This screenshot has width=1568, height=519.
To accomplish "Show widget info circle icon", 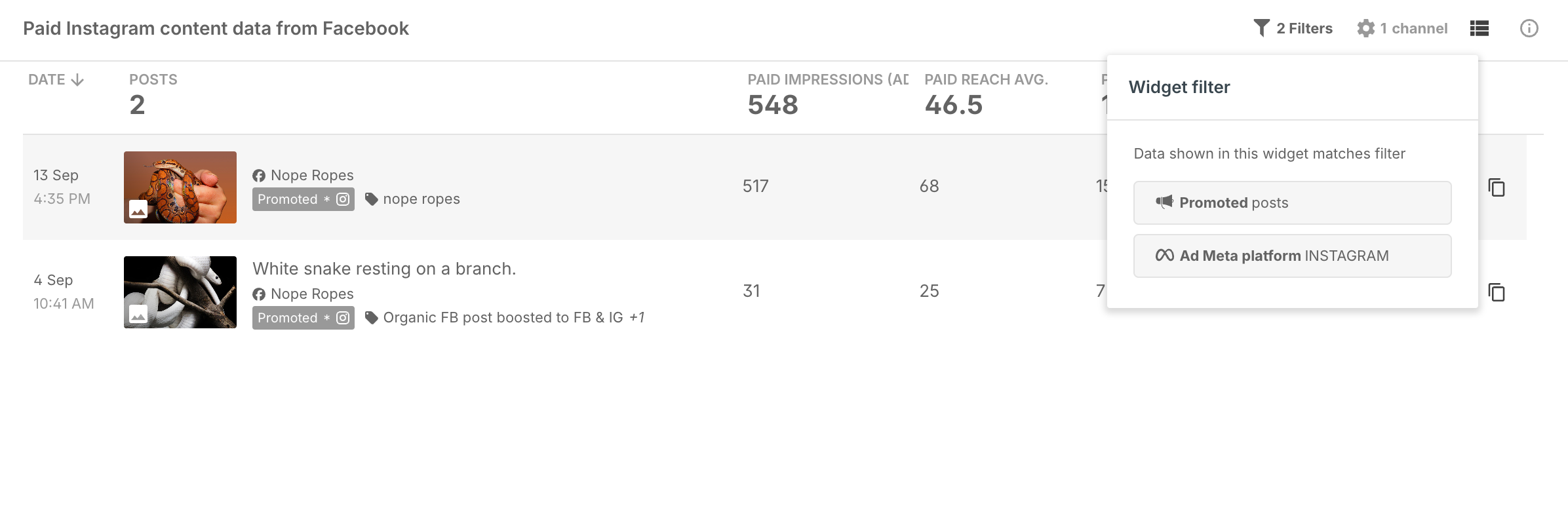I will 1529,28.
